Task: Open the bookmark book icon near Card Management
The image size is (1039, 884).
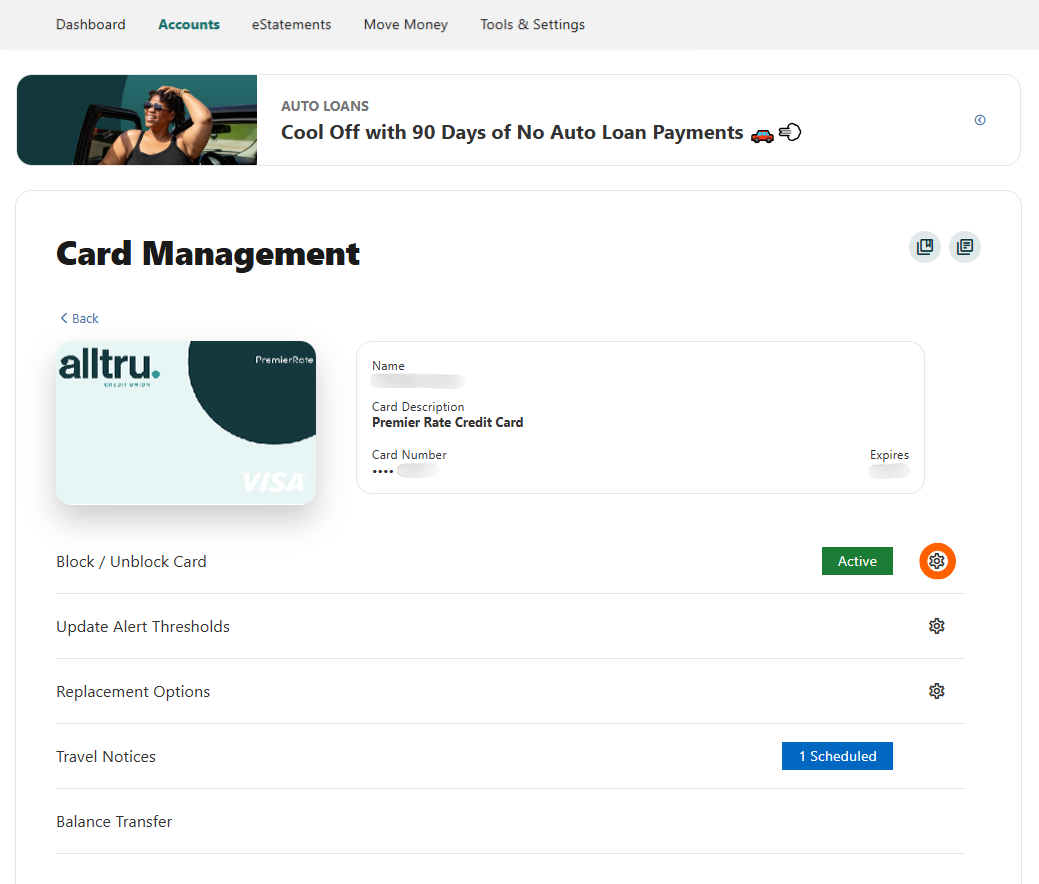Action: click(924, 247)
